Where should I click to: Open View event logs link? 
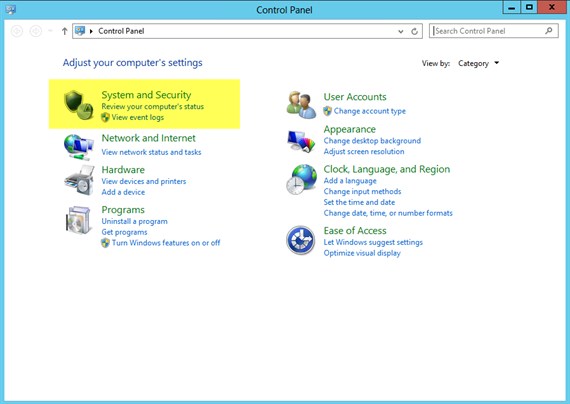[137, 117]
